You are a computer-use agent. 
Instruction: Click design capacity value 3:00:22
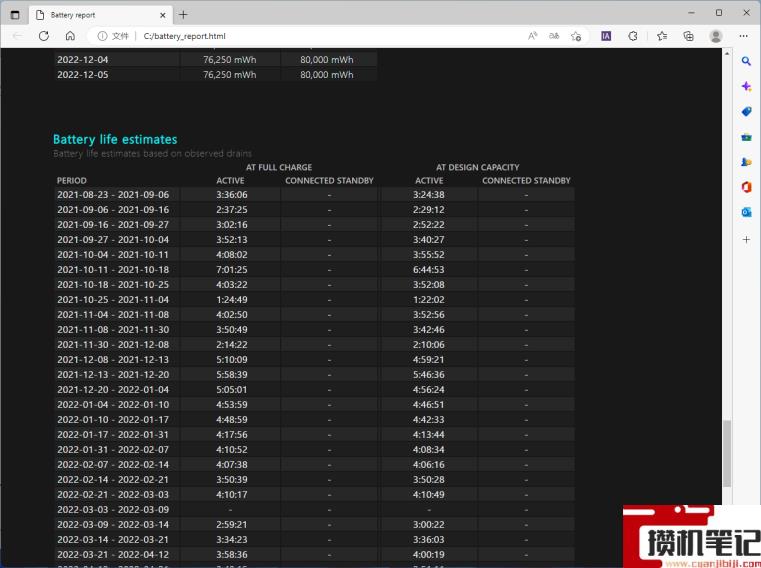click(429, 525)
